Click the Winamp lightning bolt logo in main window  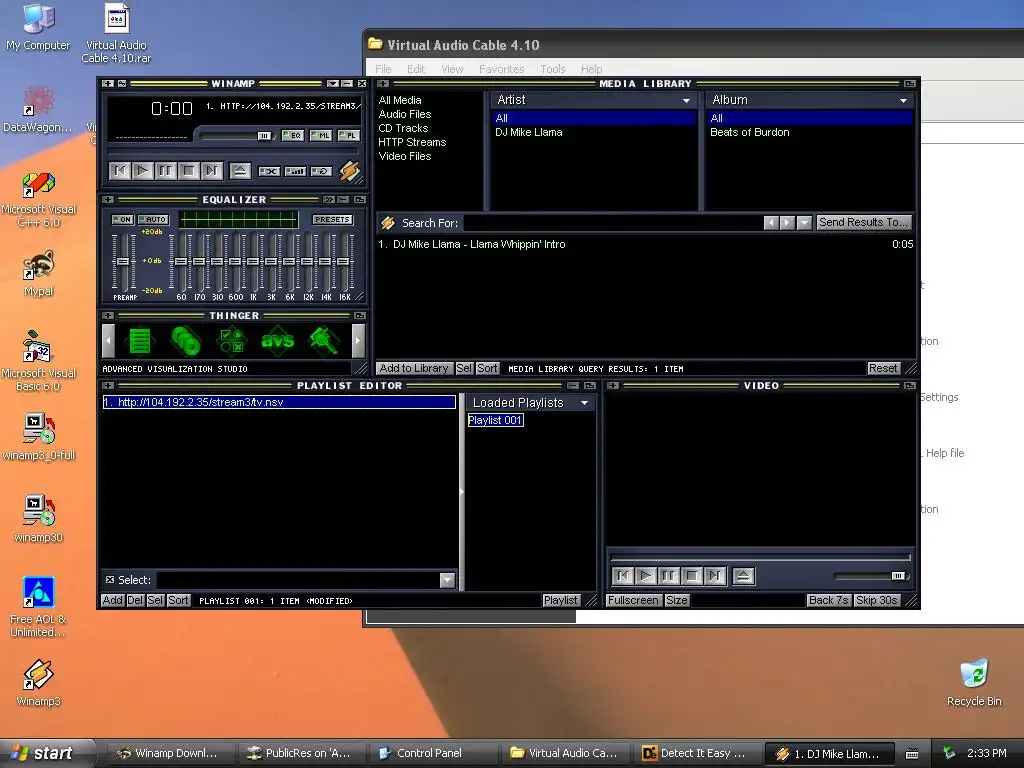[x=349, y=171]
